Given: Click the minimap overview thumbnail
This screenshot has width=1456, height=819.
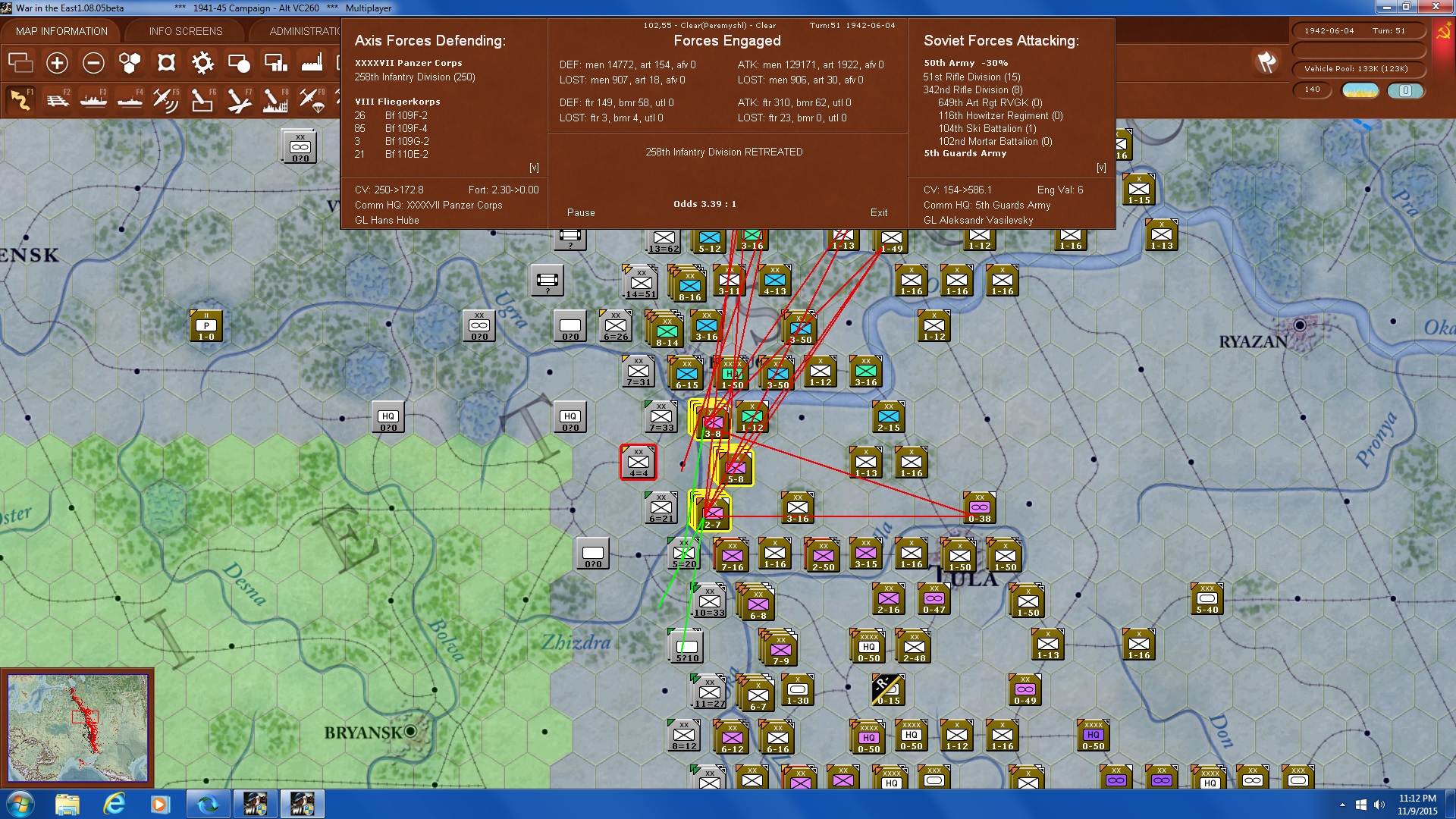Looking at the screenshot, I should (77, 728).
